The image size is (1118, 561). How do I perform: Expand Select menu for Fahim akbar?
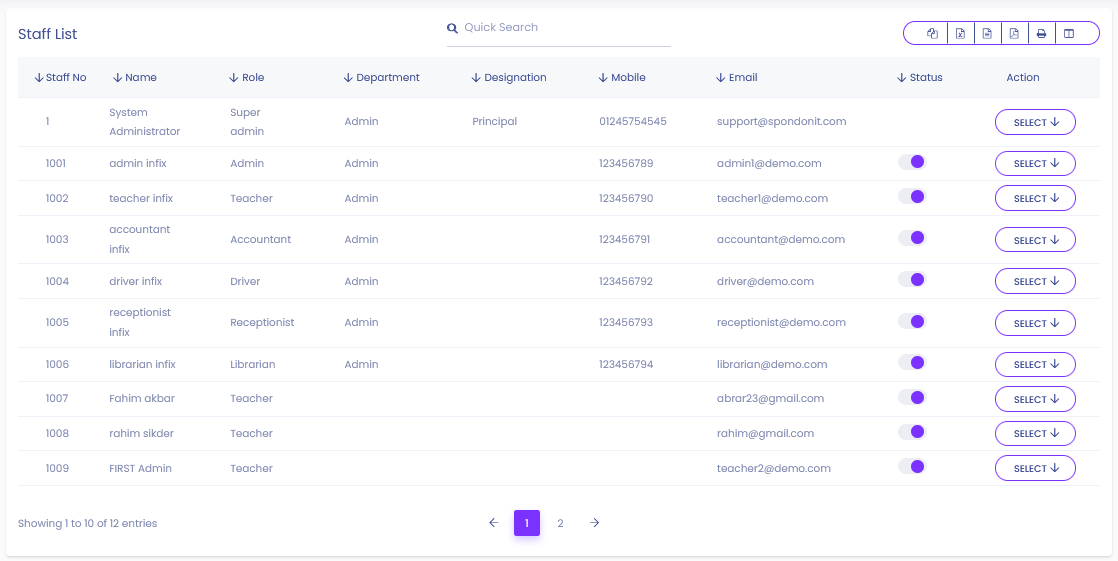[1035, 399]
